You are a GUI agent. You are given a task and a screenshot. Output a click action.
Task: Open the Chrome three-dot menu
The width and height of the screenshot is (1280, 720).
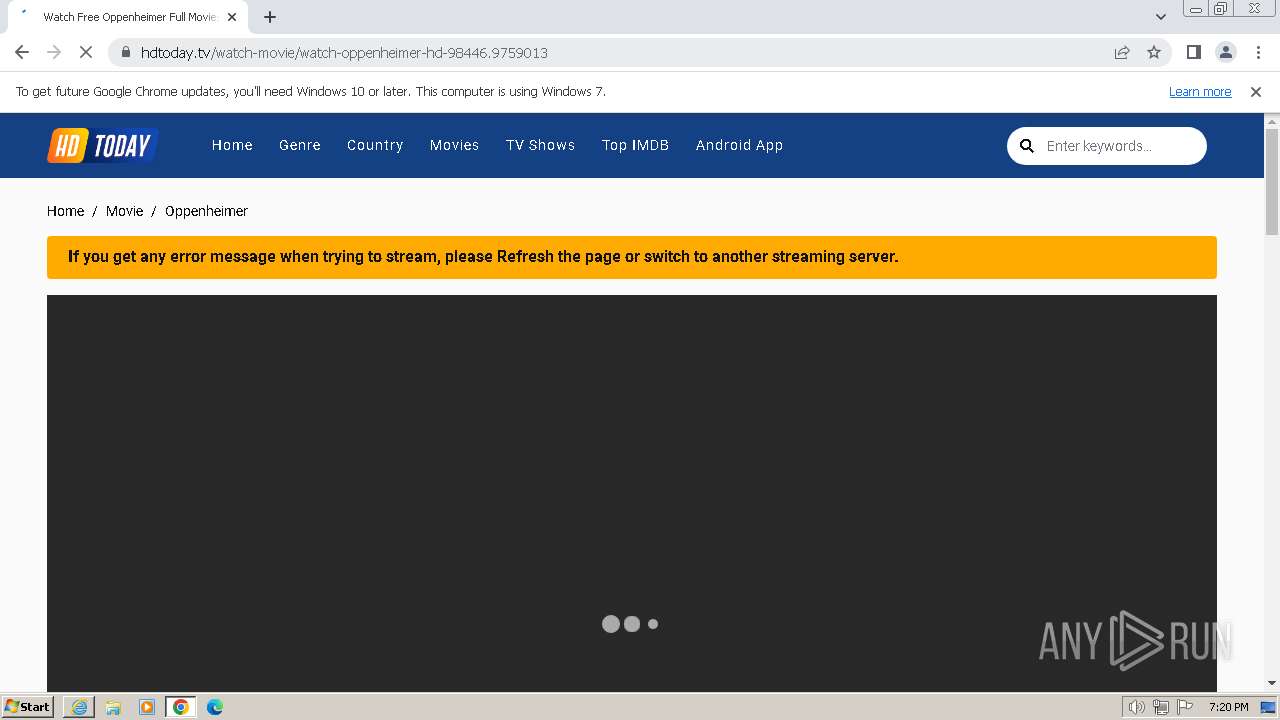1257,52
